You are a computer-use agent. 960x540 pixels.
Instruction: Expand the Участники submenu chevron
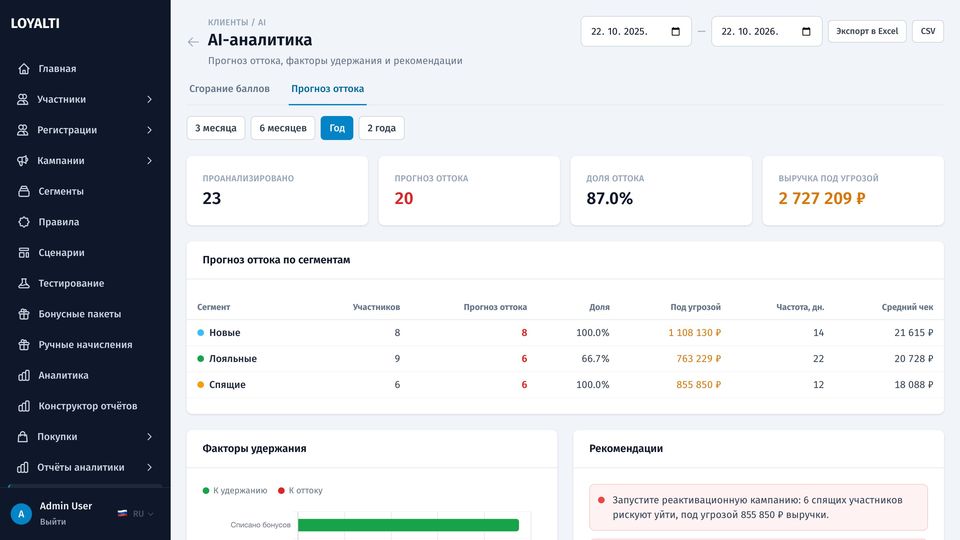(149, 99)
